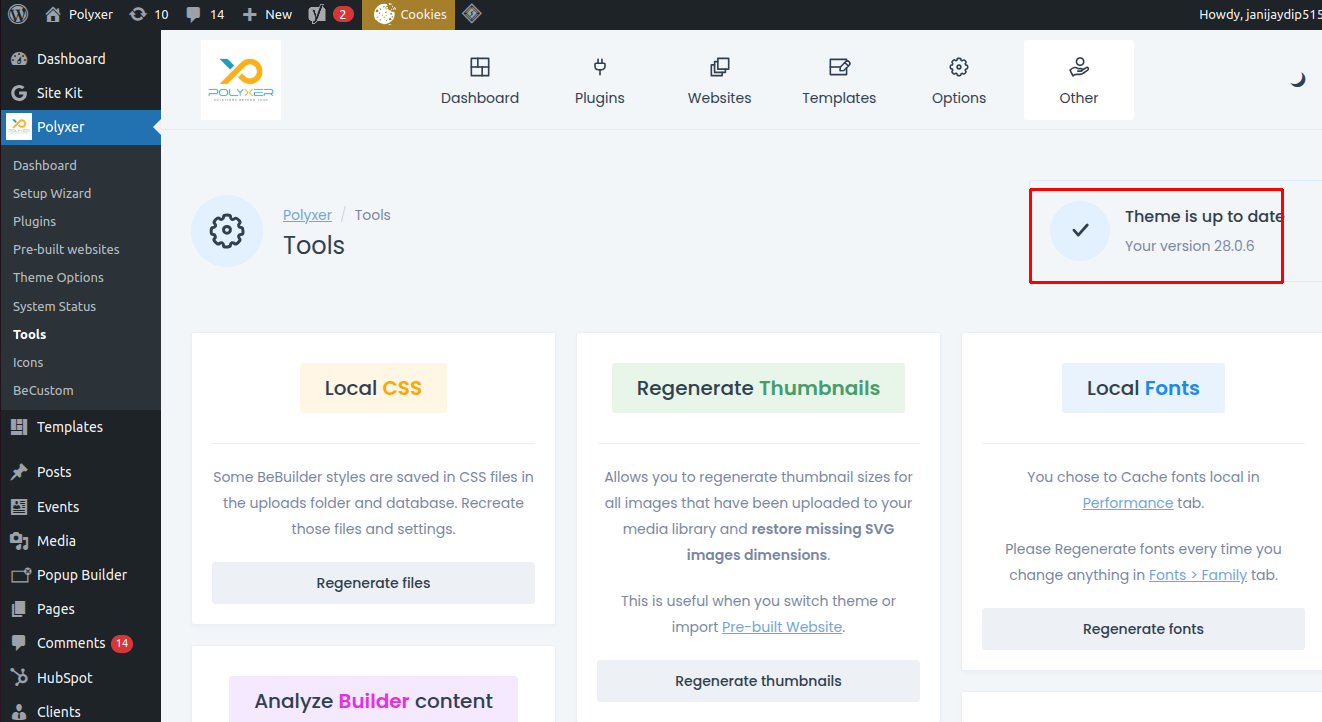
Task: Click the Polyxer logo in header
Action: click(241, 80)
